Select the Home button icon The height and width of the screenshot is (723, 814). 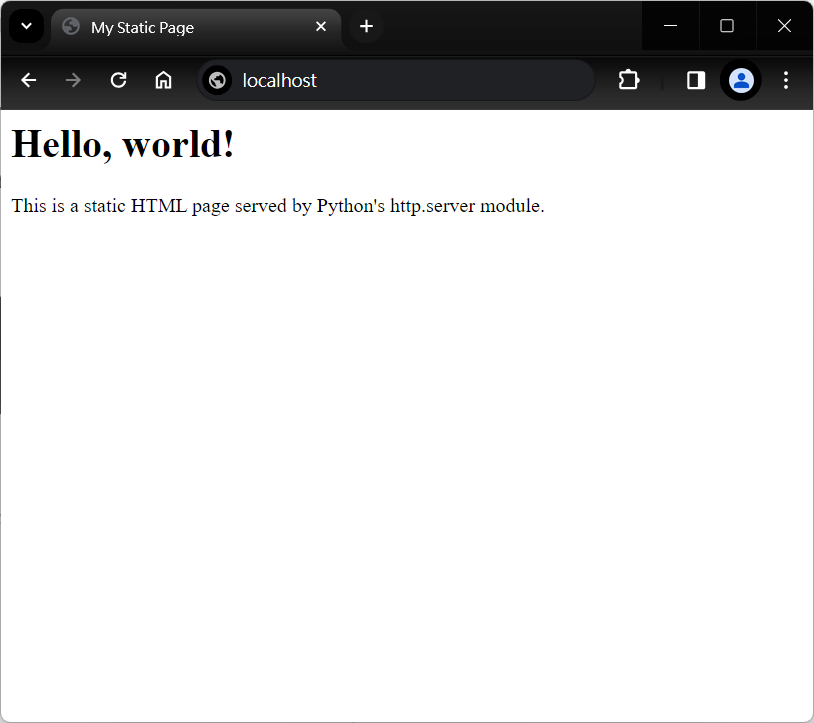tap(163, 80)
